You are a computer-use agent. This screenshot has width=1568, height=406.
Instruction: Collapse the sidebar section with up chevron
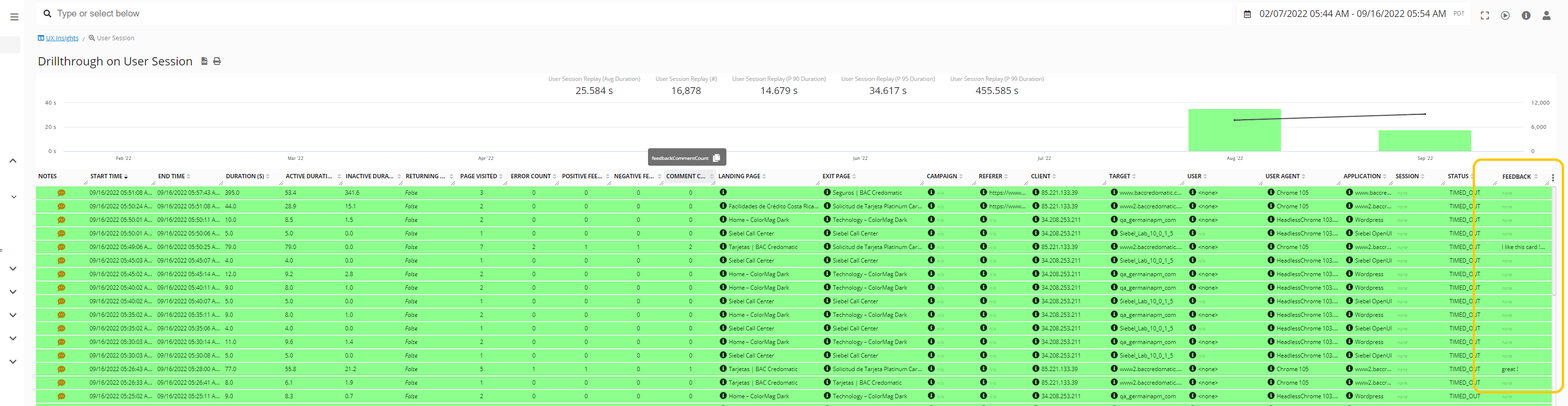[x=13, y=161]
